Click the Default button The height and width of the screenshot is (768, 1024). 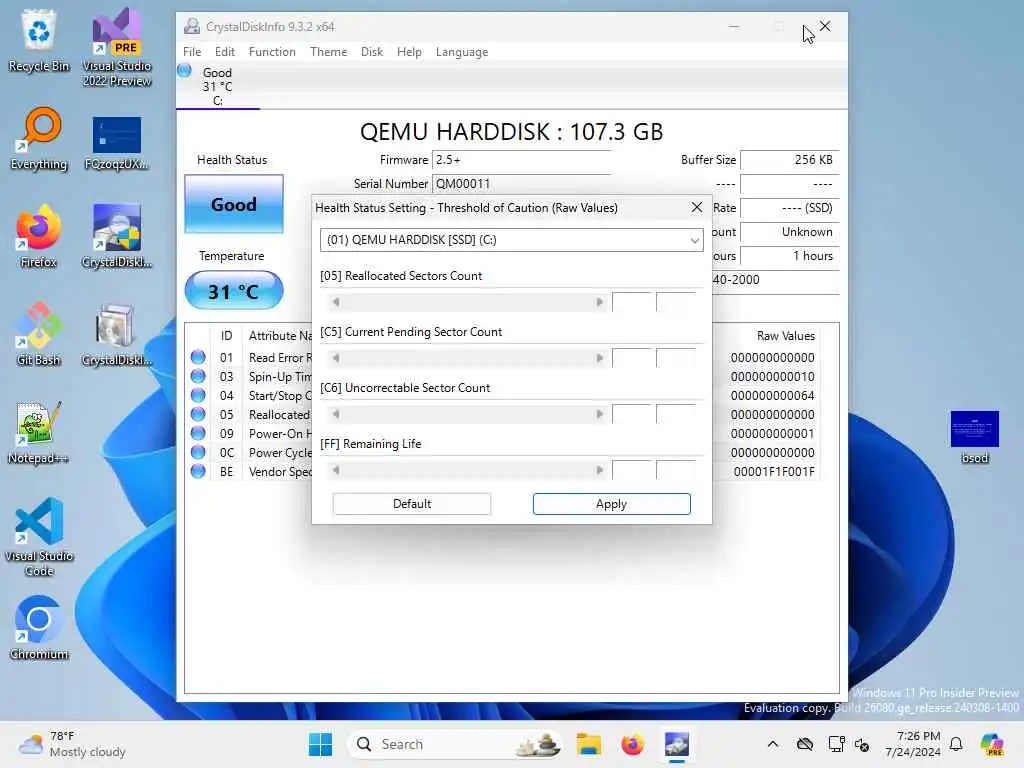(x=411, y=504)
